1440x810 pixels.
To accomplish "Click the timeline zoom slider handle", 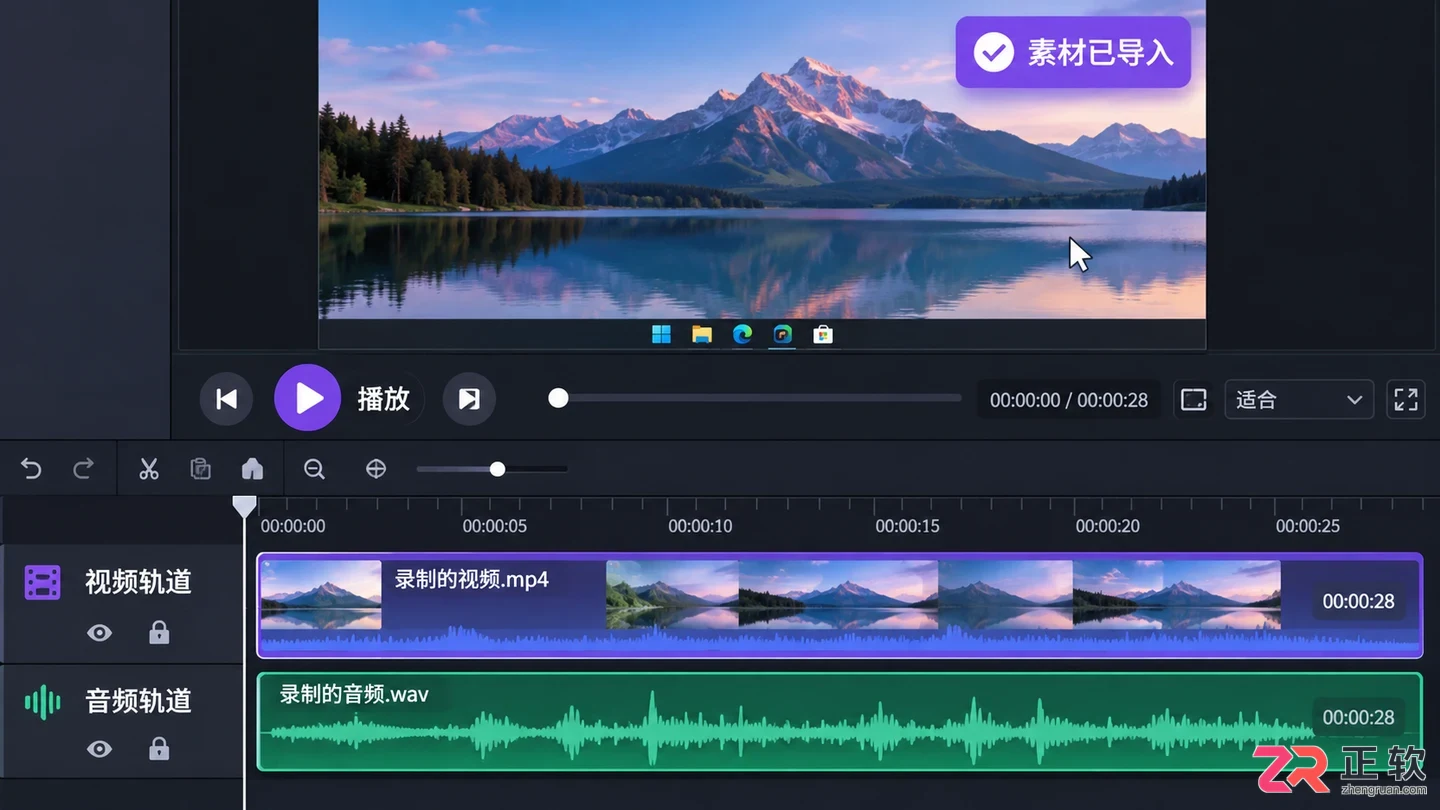I will [497, 469].
